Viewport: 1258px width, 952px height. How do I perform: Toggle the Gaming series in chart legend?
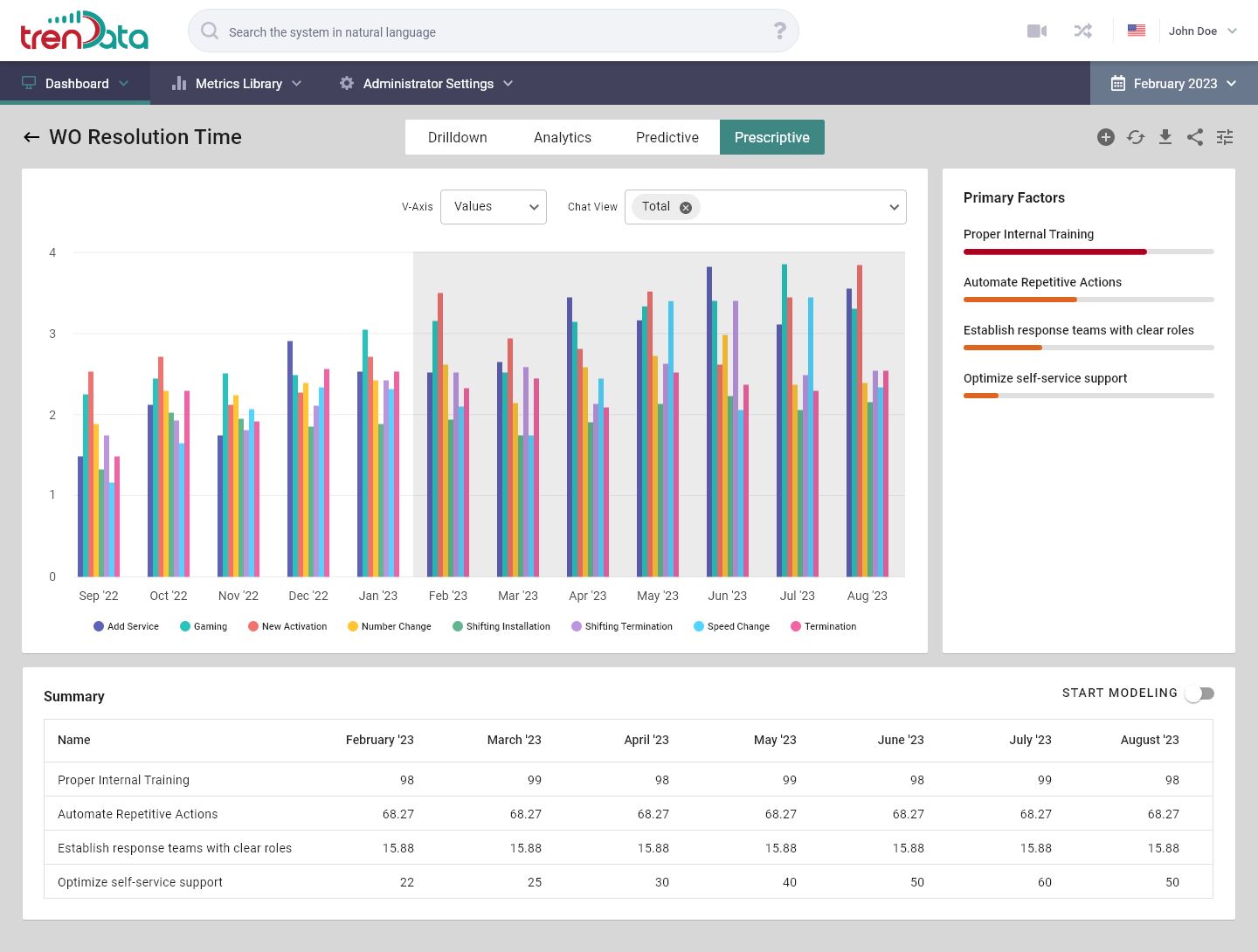[204, 626]
